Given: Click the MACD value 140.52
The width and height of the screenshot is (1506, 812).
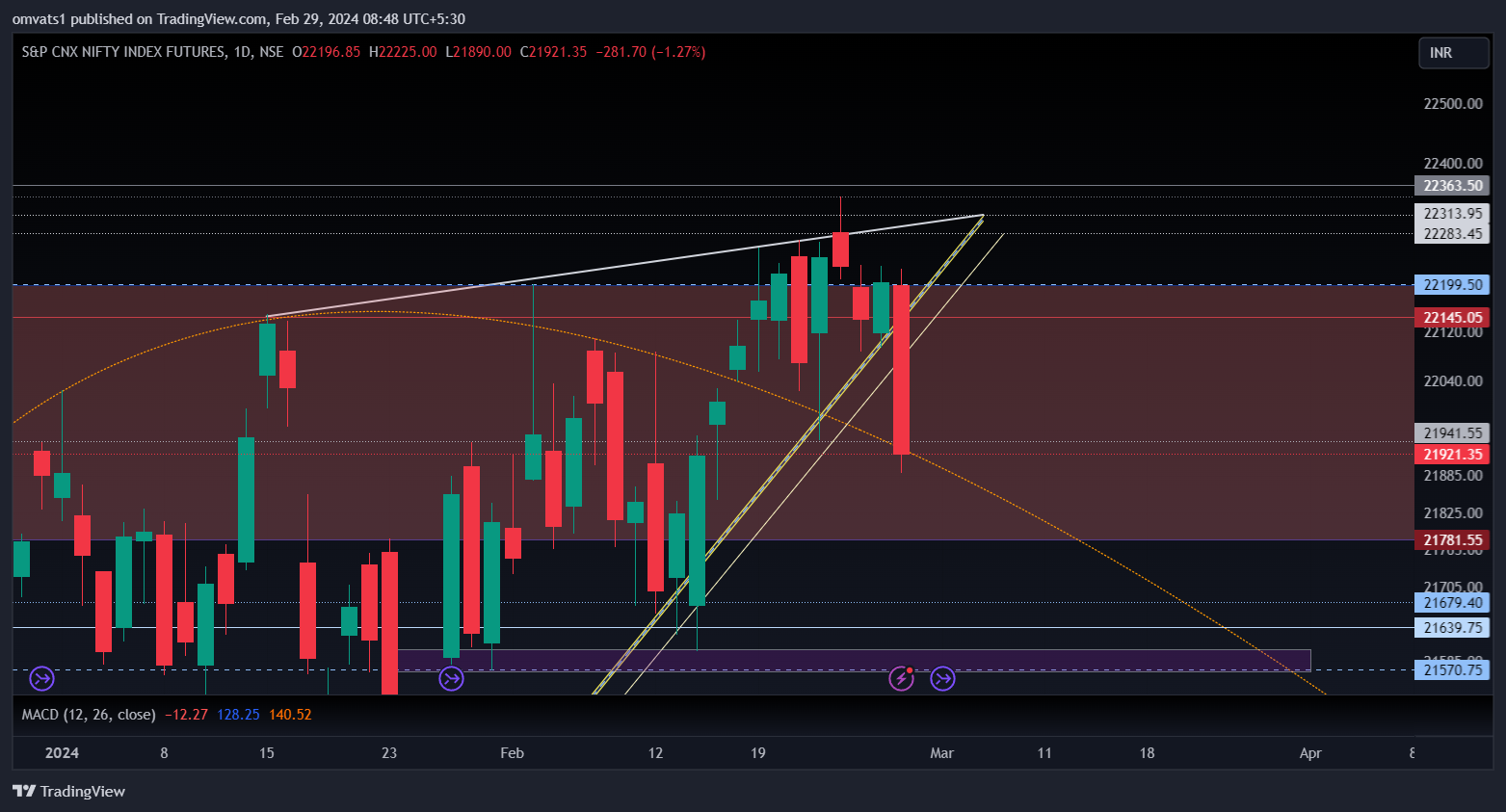Looking at the screenshot, I should pos(290,715).
